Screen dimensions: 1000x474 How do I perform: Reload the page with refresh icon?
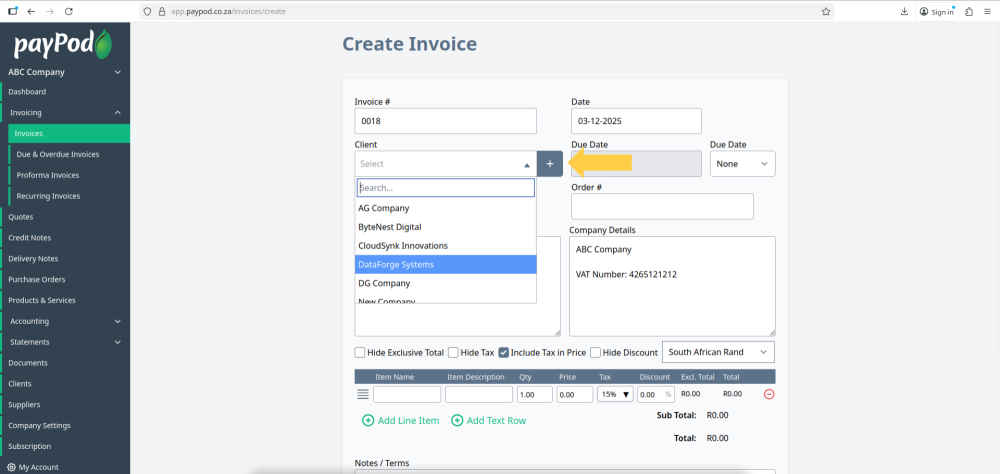pyautogui.click(x=69, y=11)
